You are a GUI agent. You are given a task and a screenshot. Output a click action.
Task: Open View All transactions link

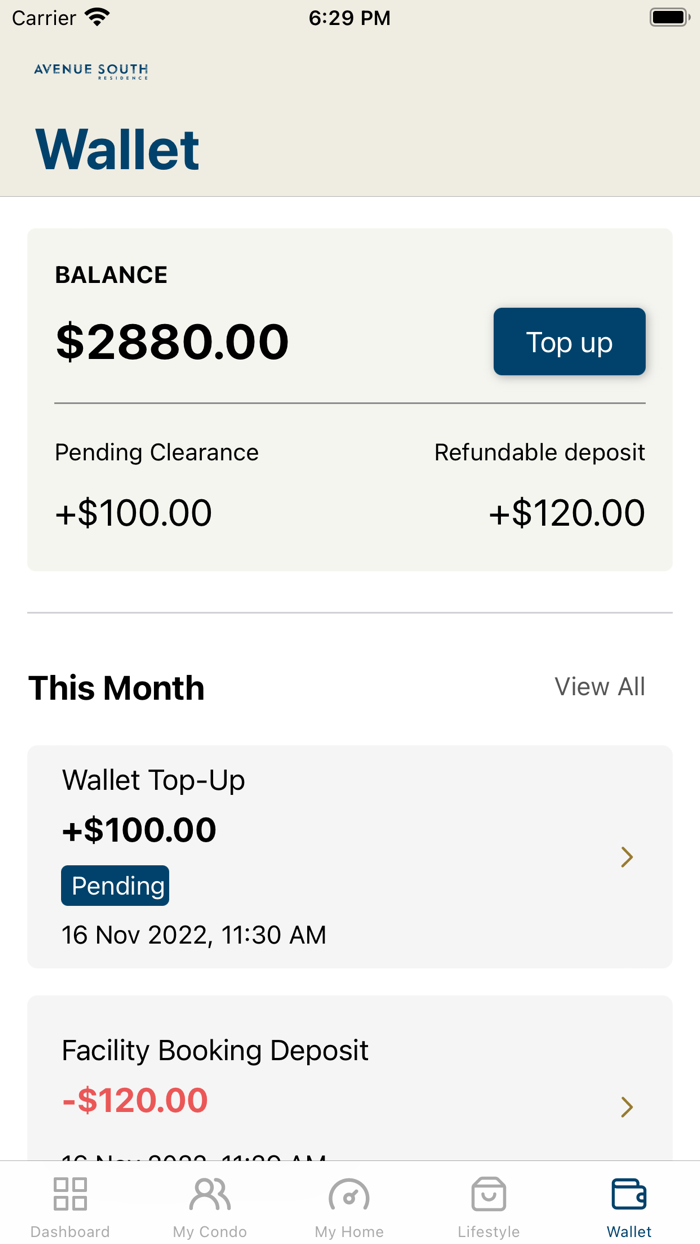tap(600, 687)
